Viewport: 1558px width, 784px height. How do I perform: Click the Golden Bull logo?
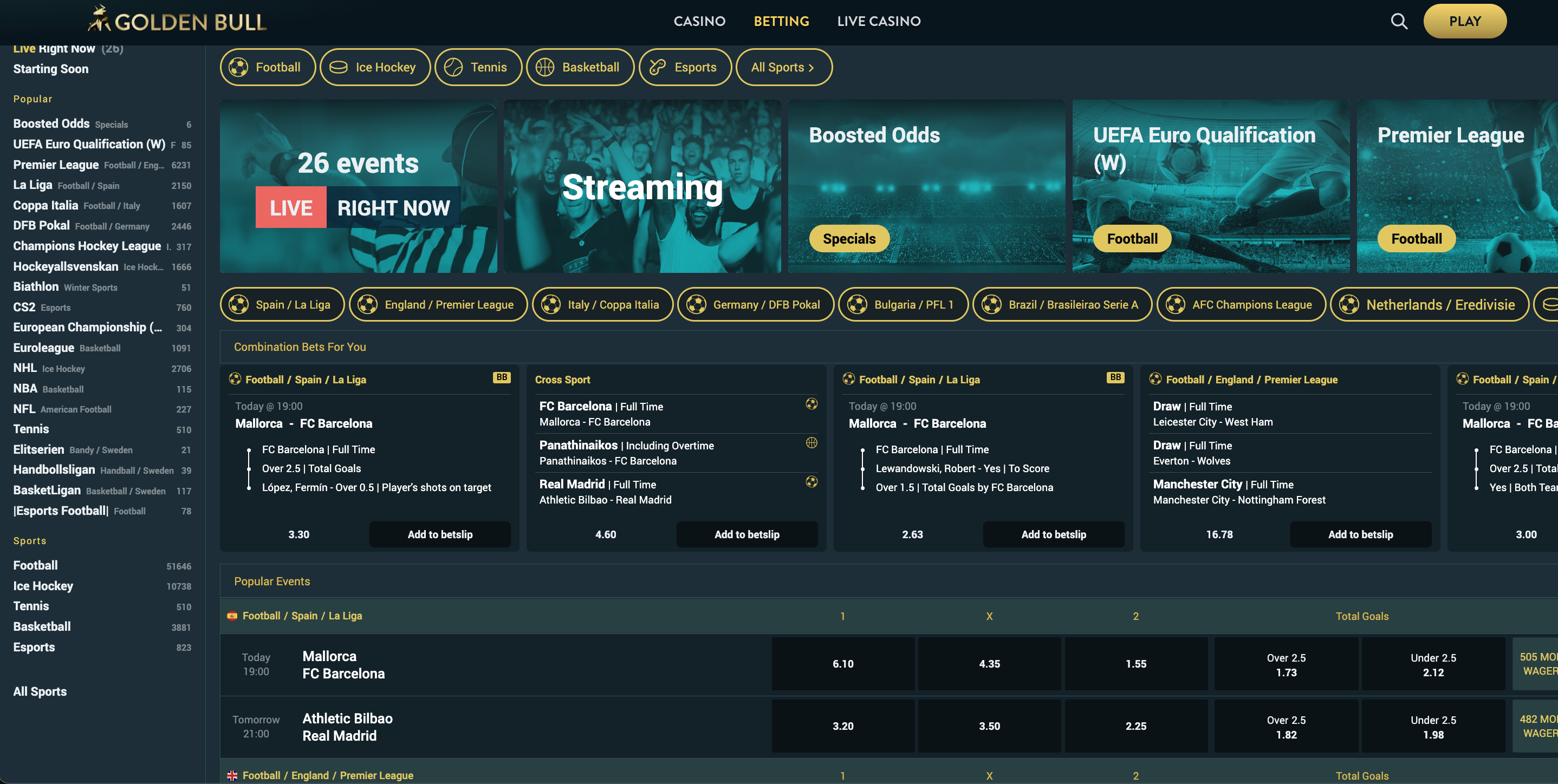[177, 20]
